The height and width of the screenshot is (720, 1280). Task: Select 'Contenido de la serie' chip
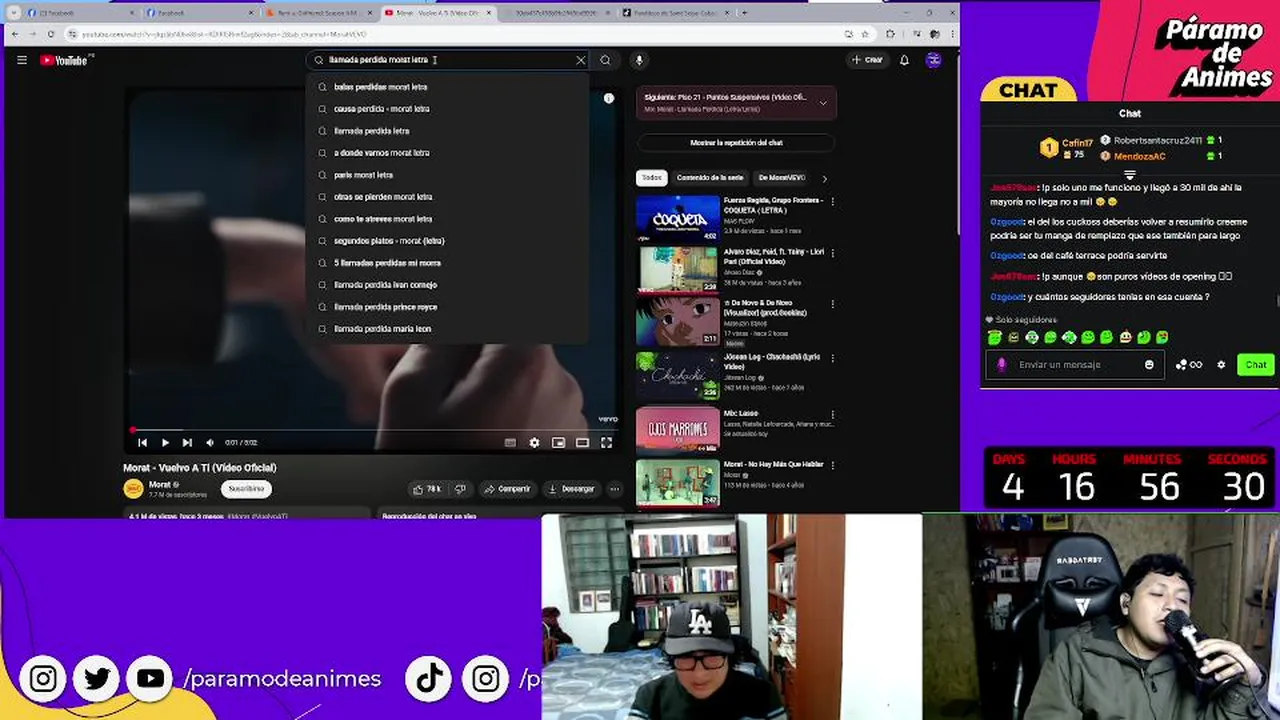pos(710,178)
